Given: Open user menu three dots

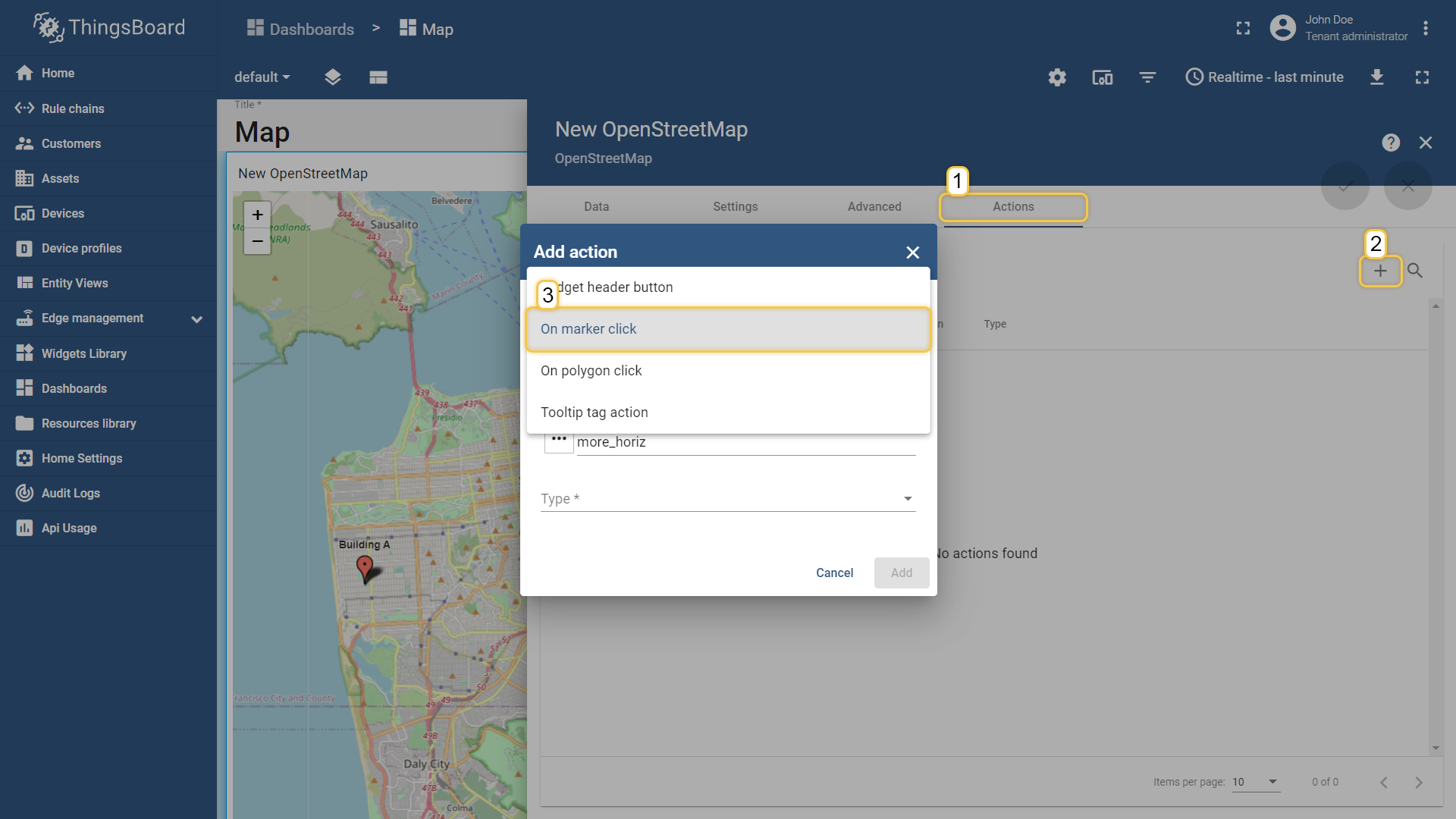Looking at the screenshot, I should [1426, 28].
